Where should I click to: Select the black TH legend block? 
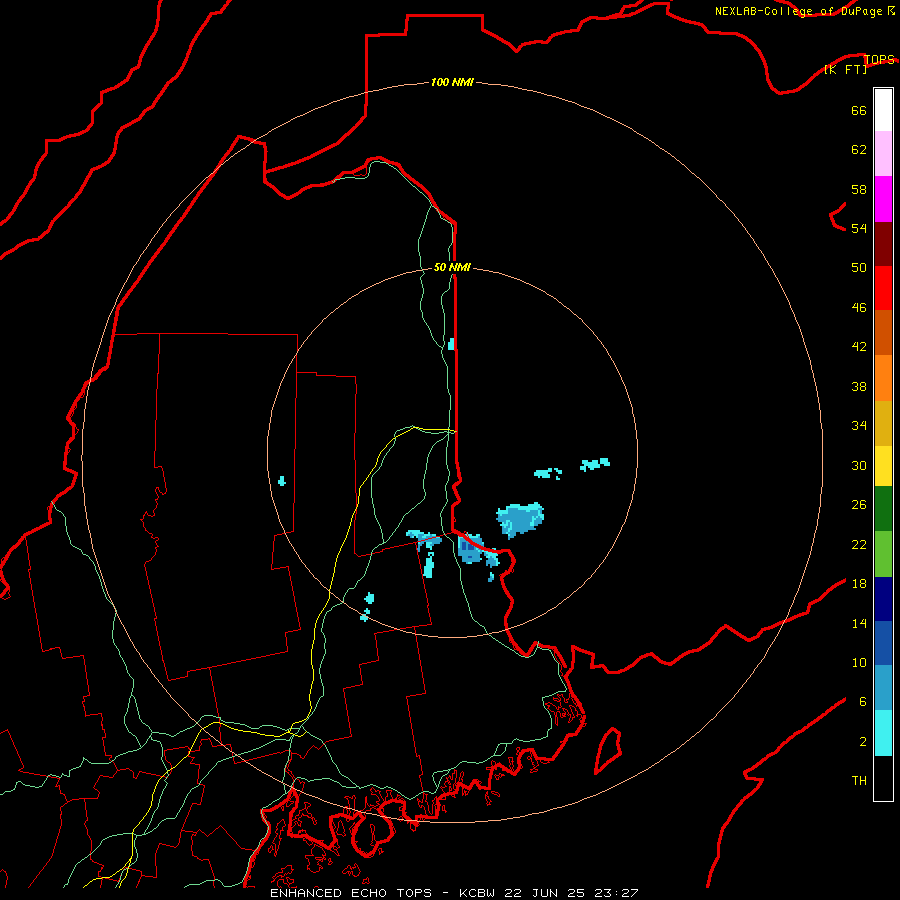tap(883, 778)
